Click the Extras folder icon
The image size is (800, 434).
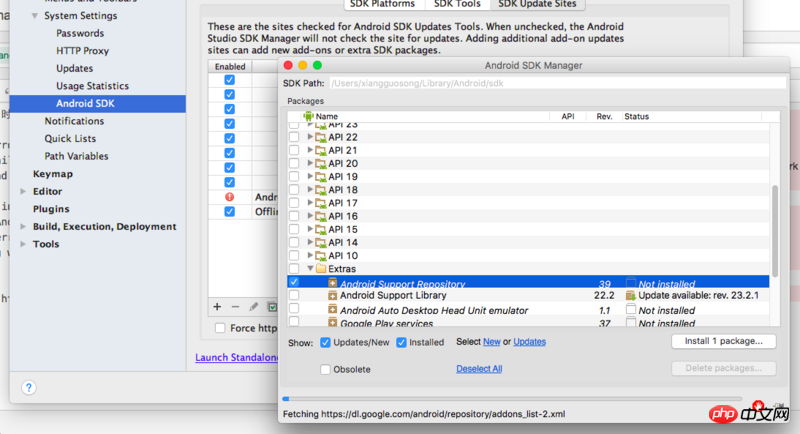point(321,269)
